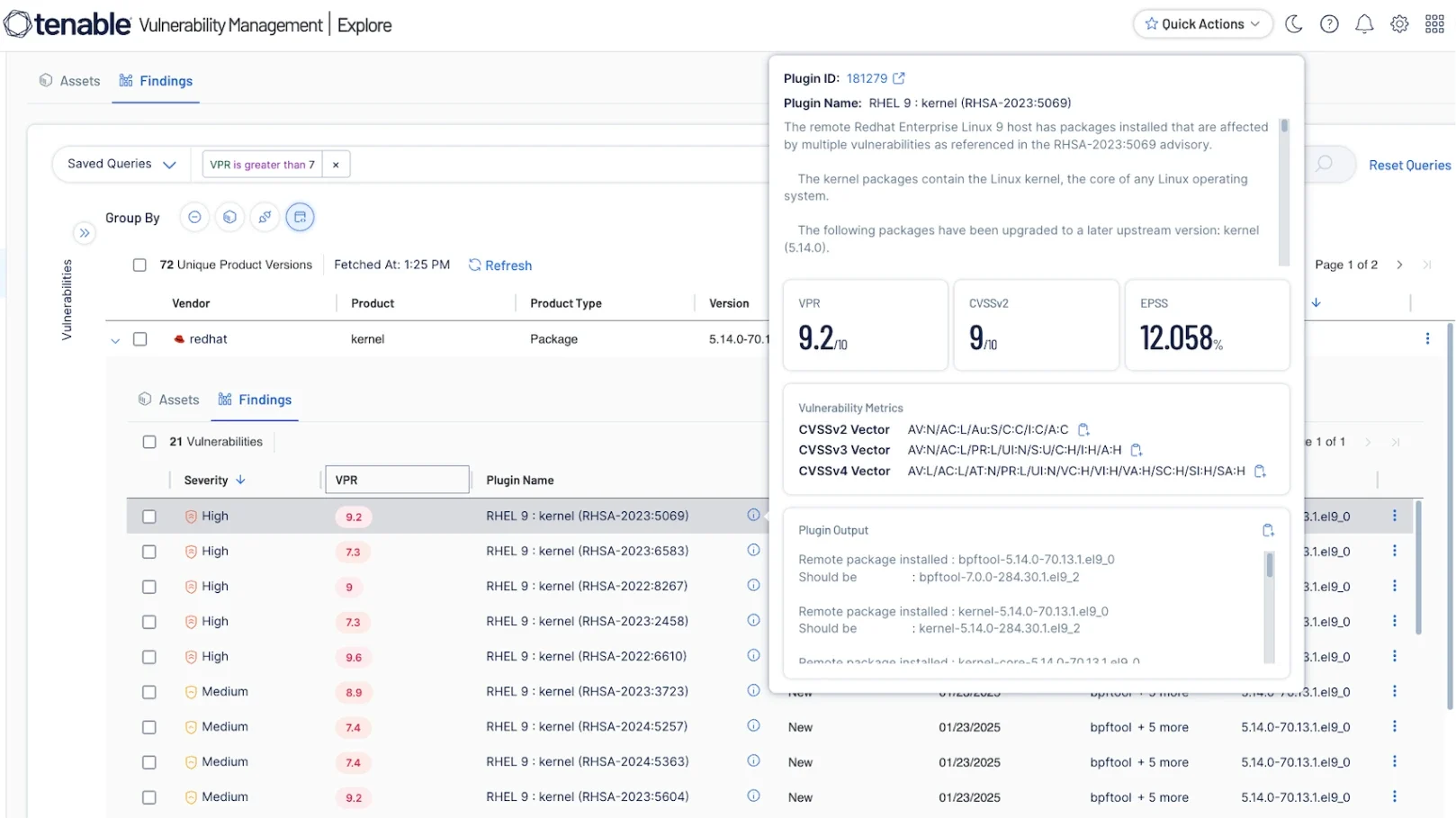The height and width of the screenshot is (818, 1456).
Task: Open the settings gear
Action: tap(1399, 24)
